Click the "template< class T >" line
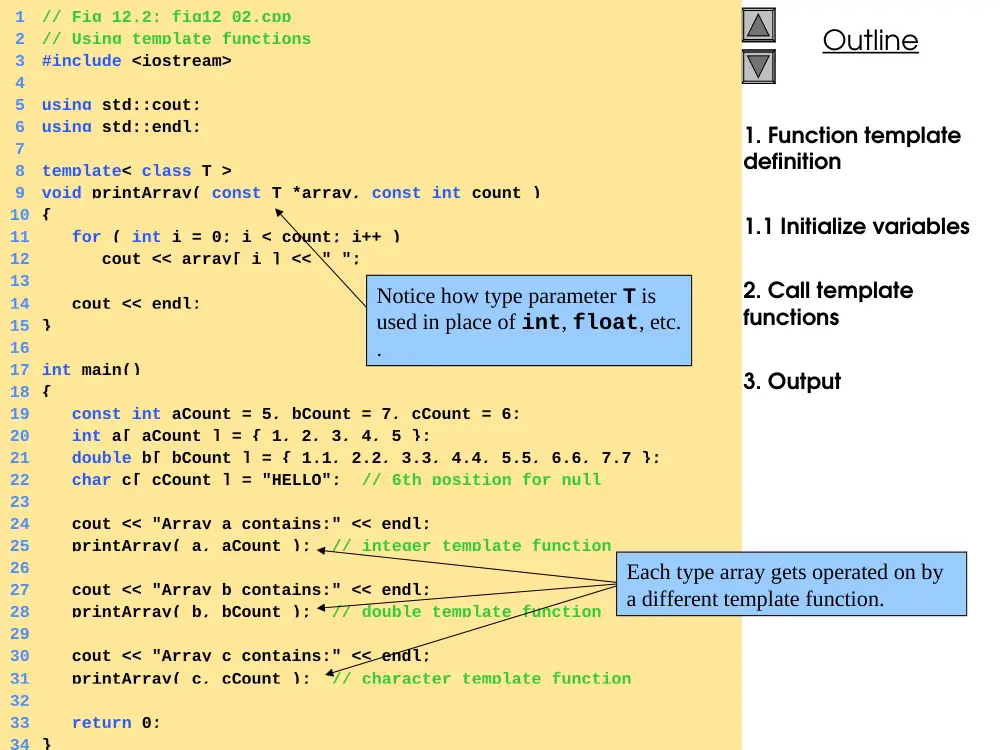The width and height of the screenshot is (1000, 750). (136, 171)
